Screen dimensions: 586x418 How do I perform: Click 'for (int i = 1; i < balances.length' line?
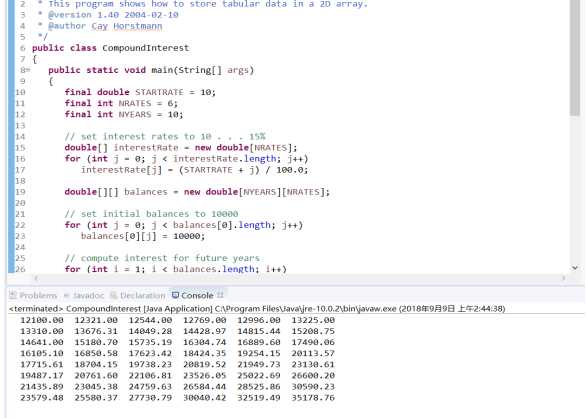[176, 269]
